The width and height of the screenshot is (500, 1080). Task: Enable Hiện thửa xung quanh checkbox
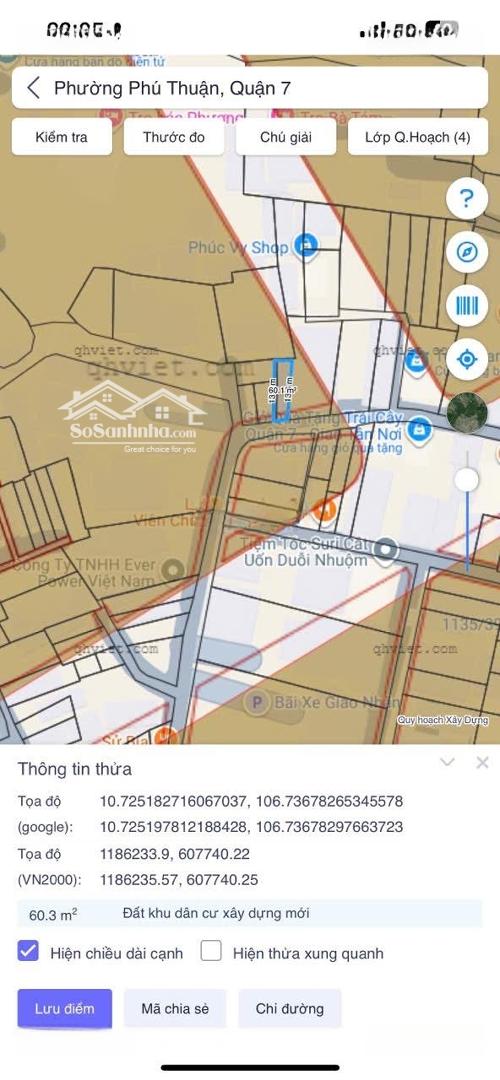(x=211, y=952)
